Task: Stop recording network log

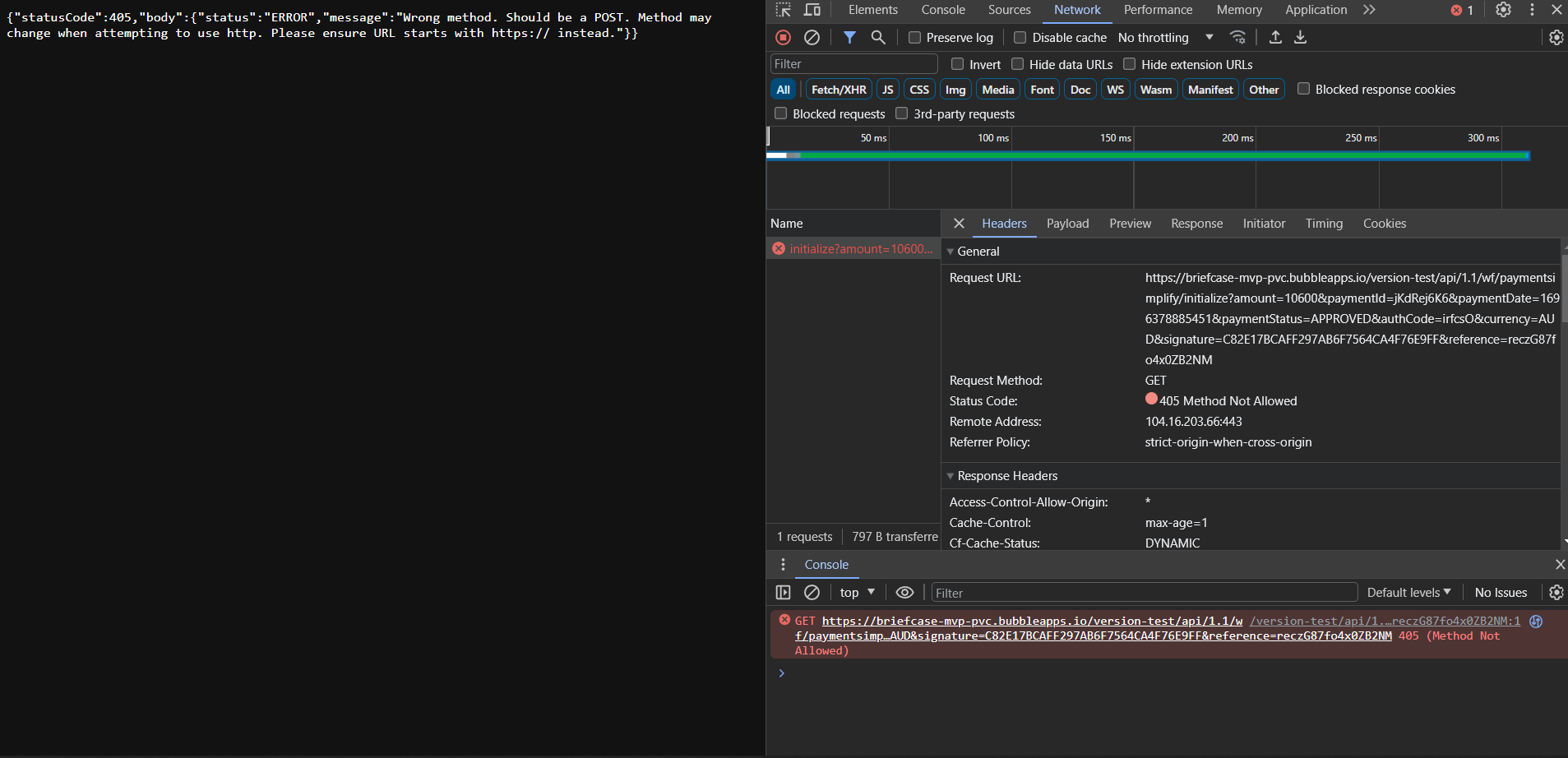Action: (x=783, y=37)
